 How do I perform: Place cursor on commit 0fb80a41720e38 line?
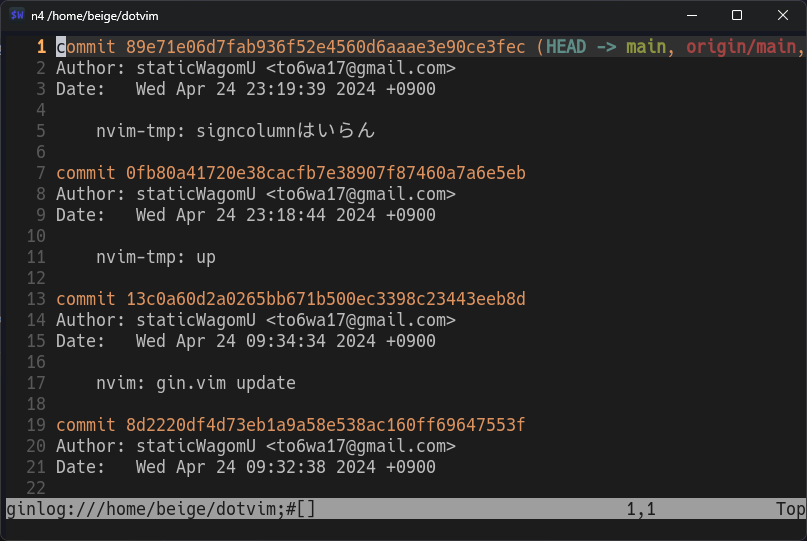point(290,173)
